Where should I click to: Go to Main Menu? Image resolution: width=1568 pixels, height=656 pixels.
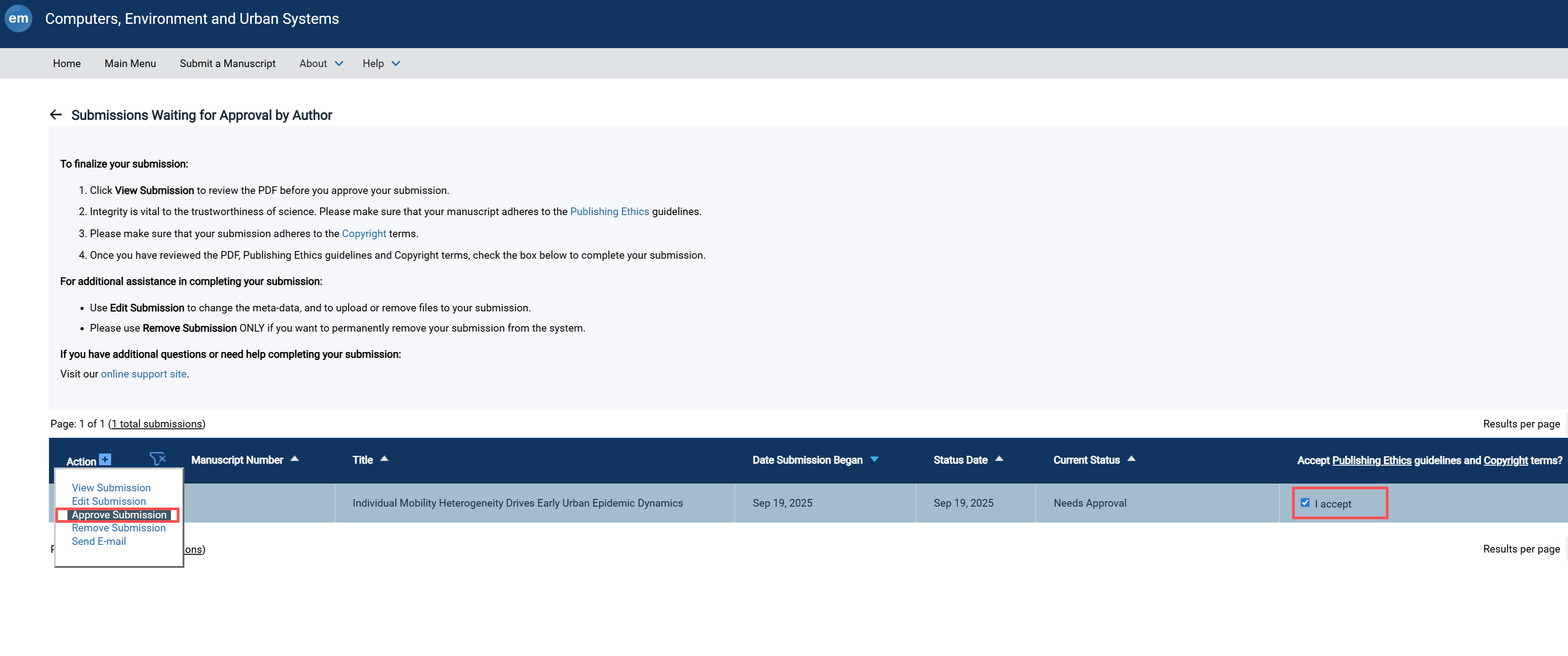tap(130, 63)
